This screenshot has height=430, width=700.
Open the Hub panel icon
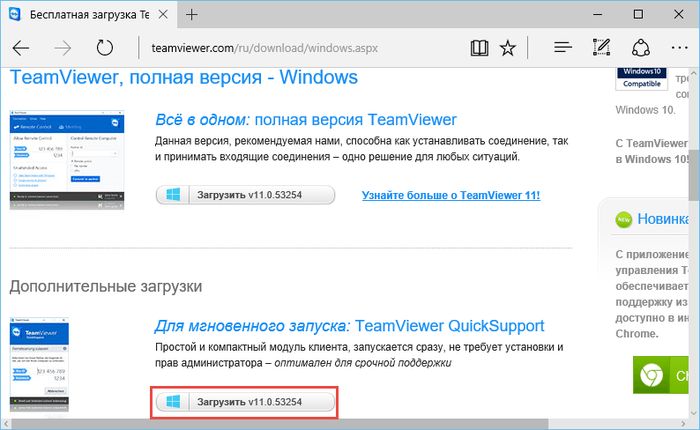[x=563, y=48]
